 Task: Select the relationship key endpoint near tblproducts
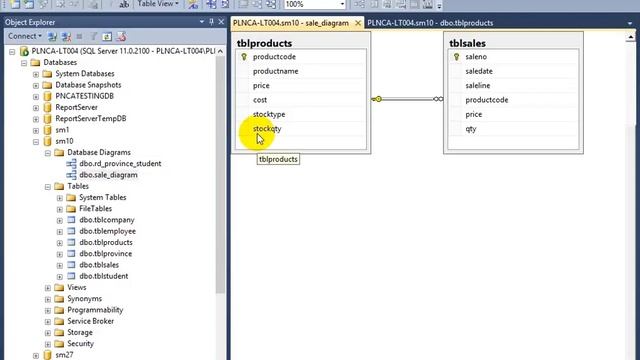click(x=377, y=99)
